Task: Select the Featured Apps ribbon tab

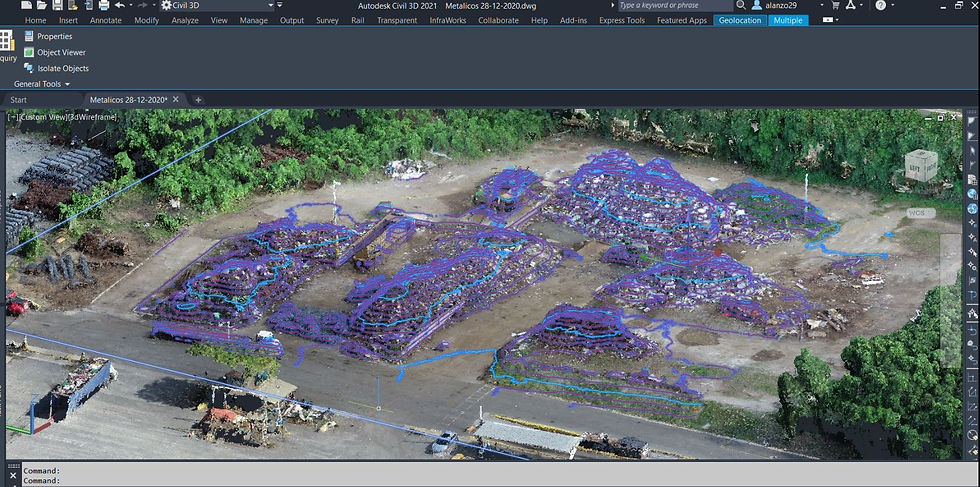Action: point(682,20)
